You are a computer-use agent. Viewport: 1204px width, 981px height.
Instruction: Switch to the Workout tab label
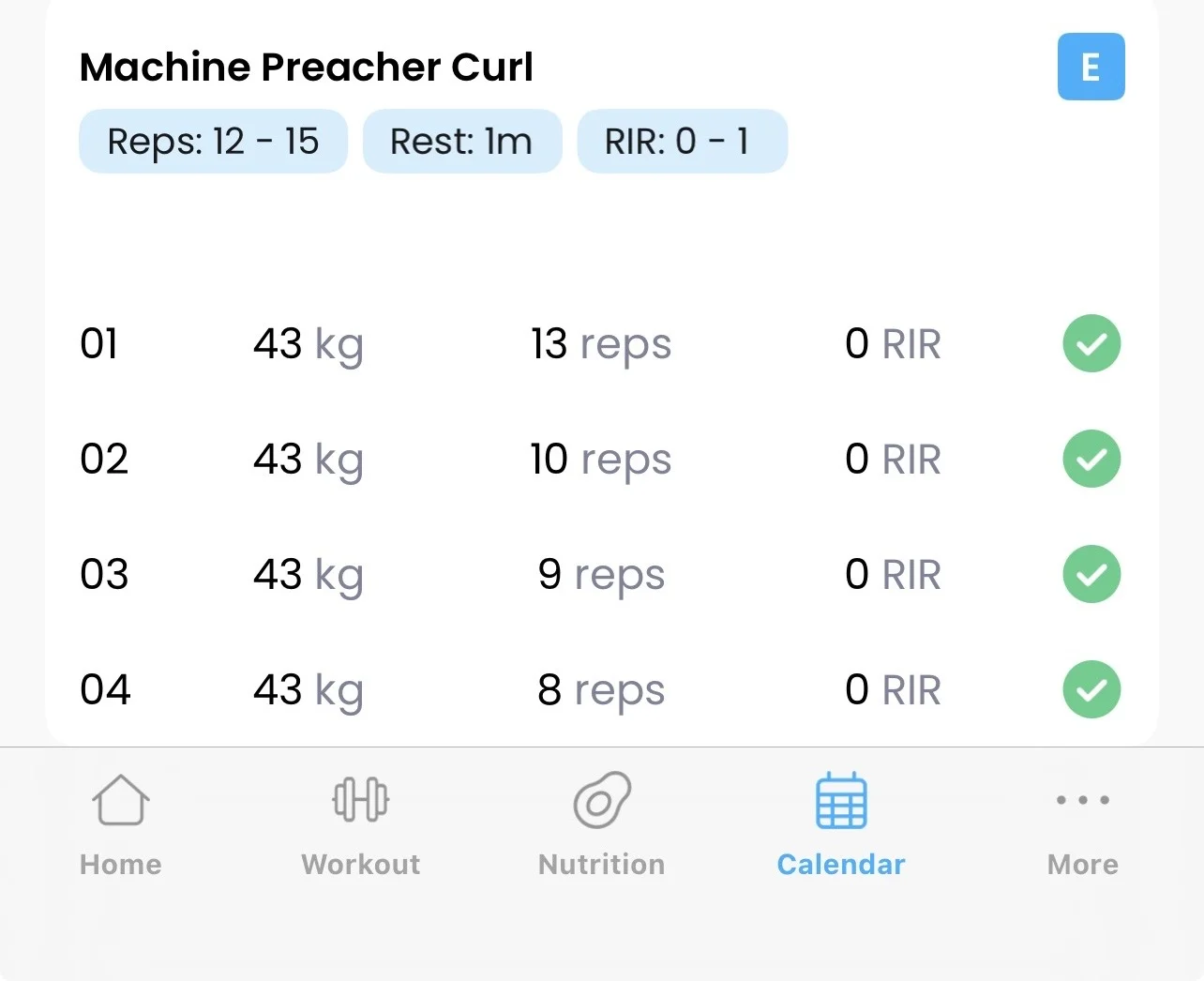click(360, 864)
